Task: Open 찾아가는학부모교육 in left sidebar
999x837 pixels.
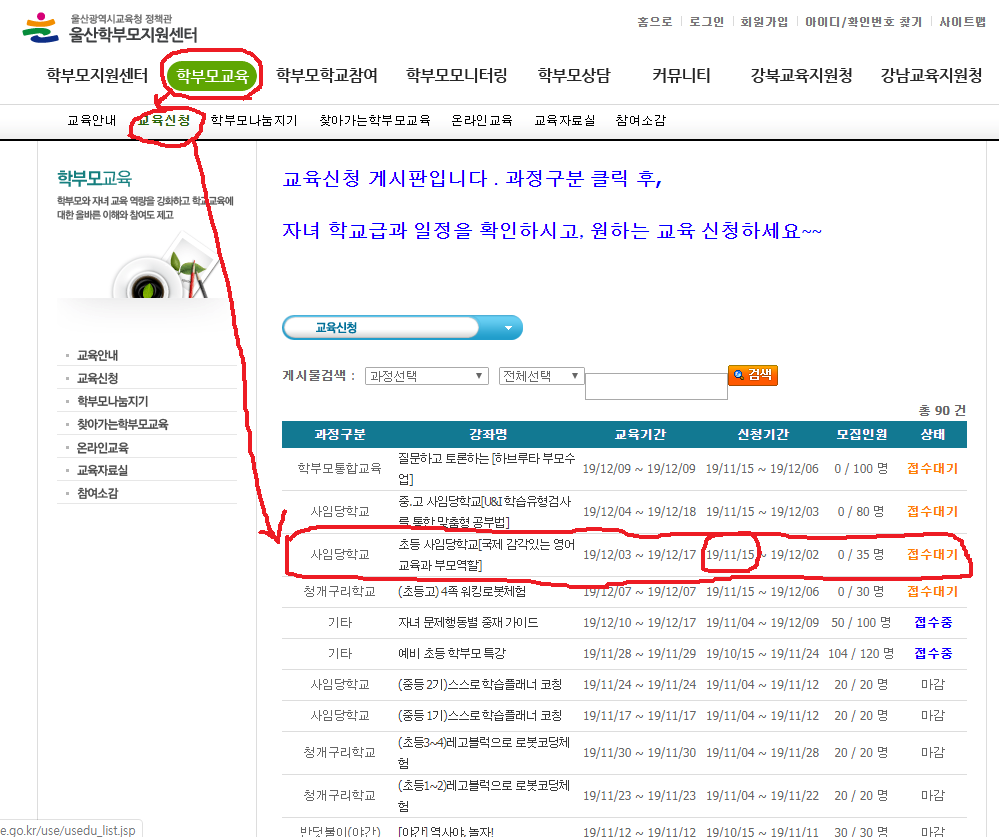Action: coord(122,424)
